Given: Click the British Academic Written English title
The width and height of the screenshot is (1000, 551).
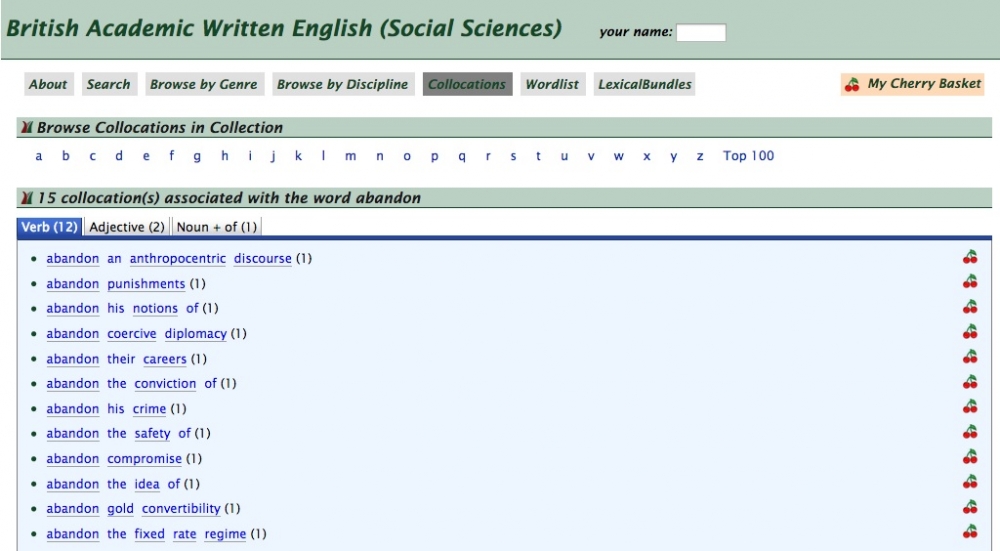Looking at the screenshot, I should tap(284, 28).
